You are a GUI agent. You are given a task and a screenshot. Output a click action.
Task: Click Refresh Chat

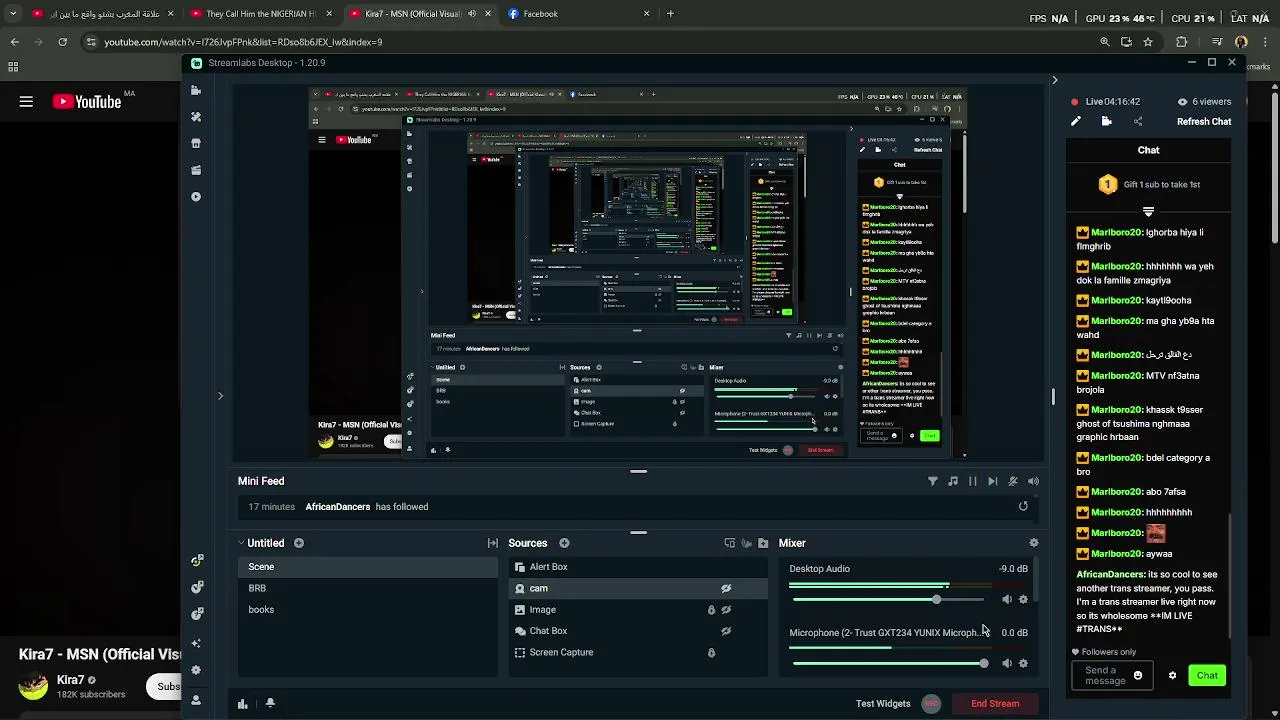(x=1204, y=121)
